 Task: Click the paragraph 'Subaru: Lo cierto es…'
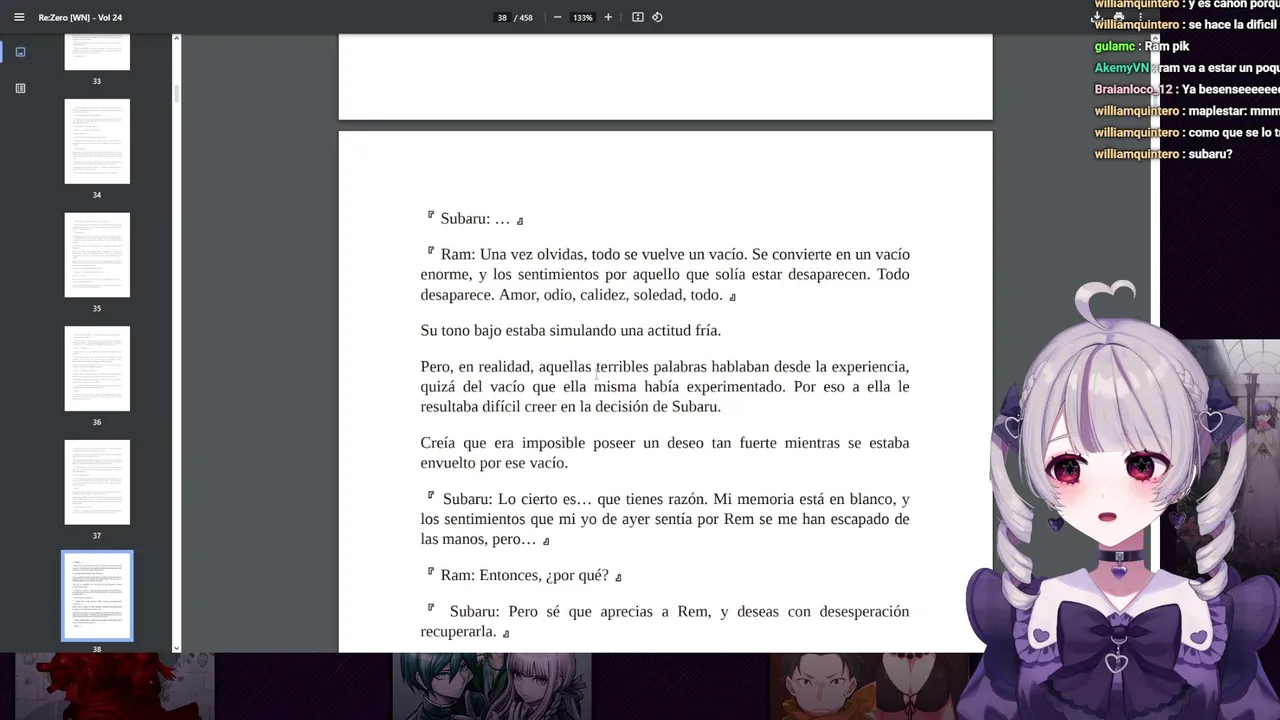pos(665,518)
